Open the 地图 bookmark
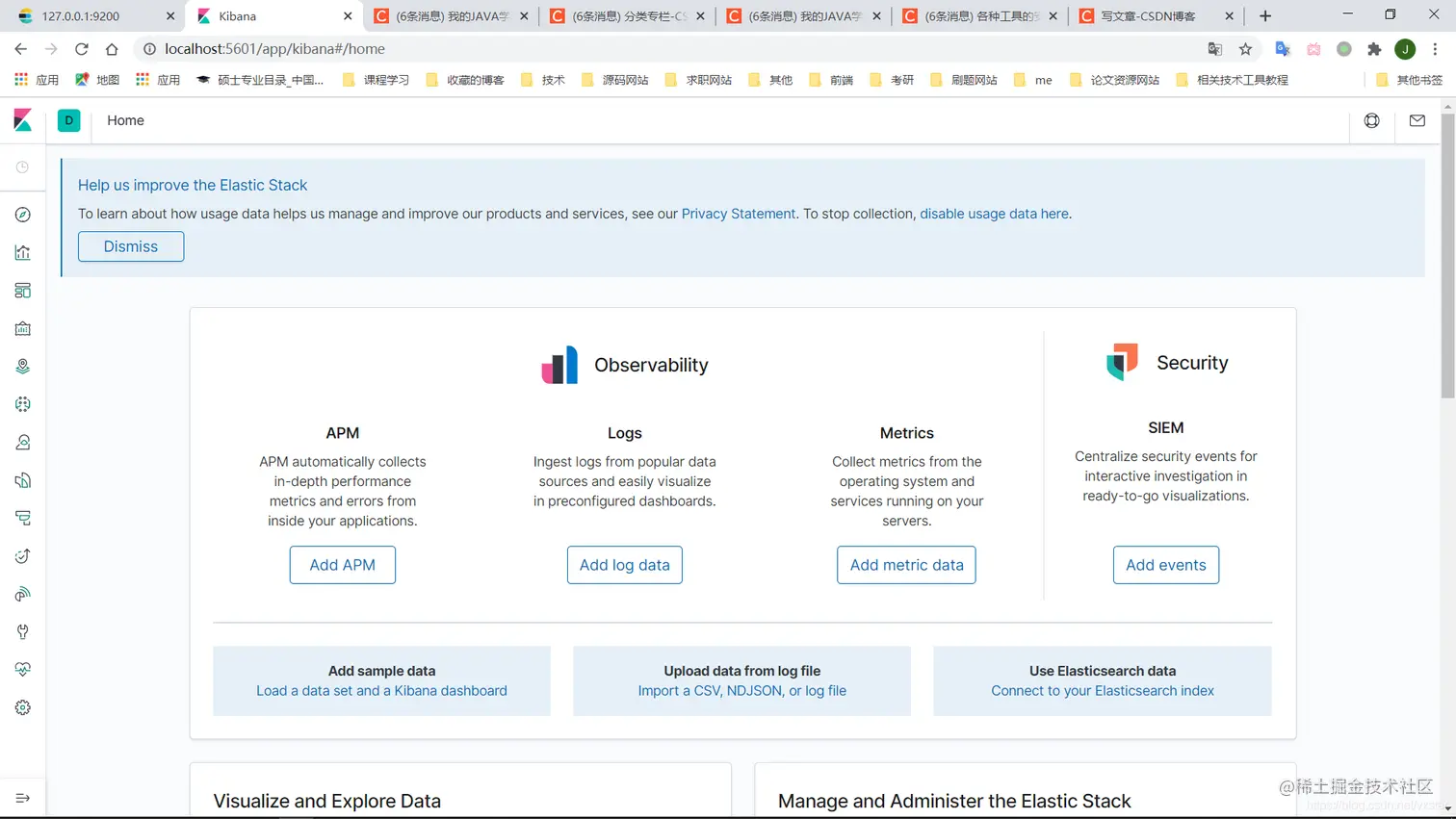This screenshot has height=819, width=1456. pos(97,80)
